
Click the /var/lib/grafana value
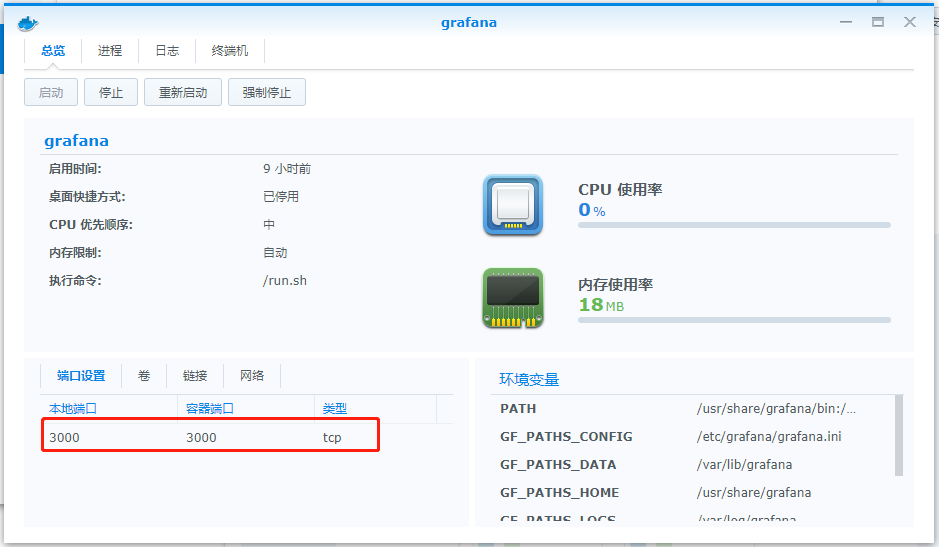[x=744, y=464]
